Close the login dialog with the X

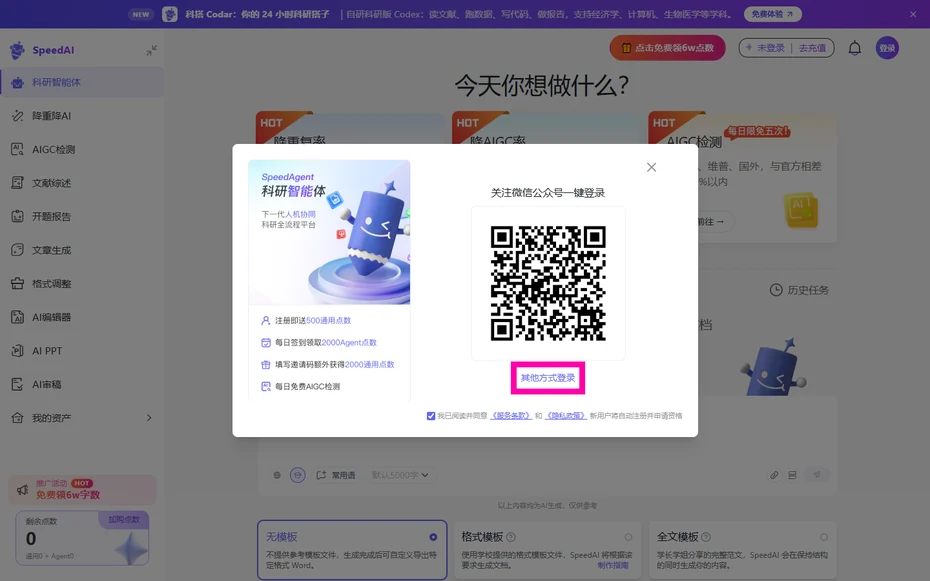[651, 167]
